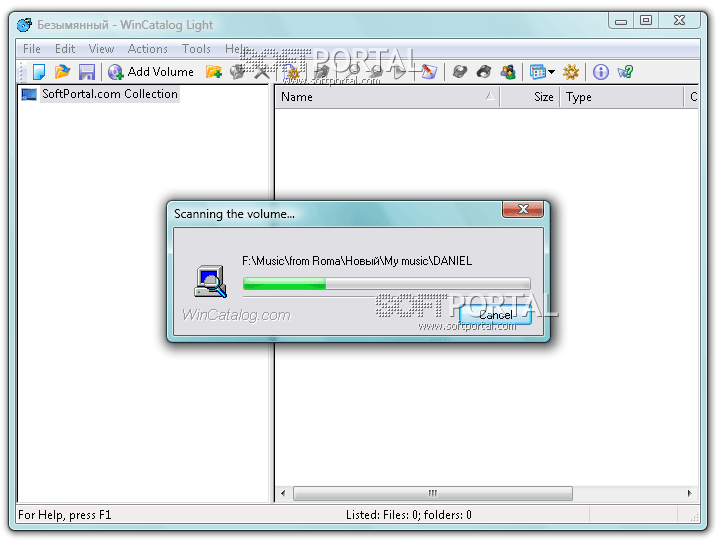The image size is (716, 544).
Task: Open options with the orange gear icon
Action: pyautogui.click(x=571, y=72)
